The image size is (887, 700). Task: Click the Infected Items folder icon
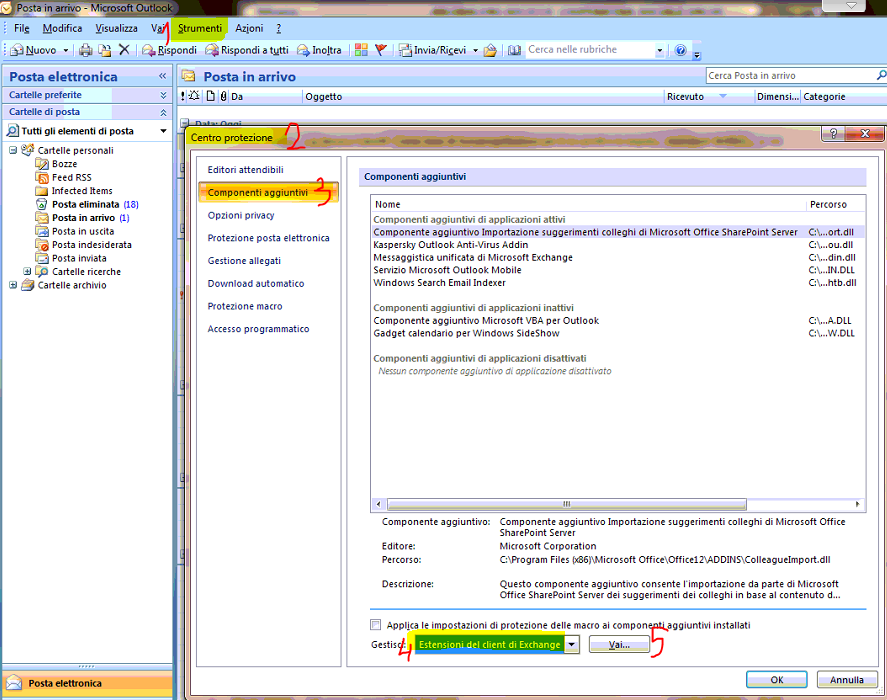[x=42, y=191]
